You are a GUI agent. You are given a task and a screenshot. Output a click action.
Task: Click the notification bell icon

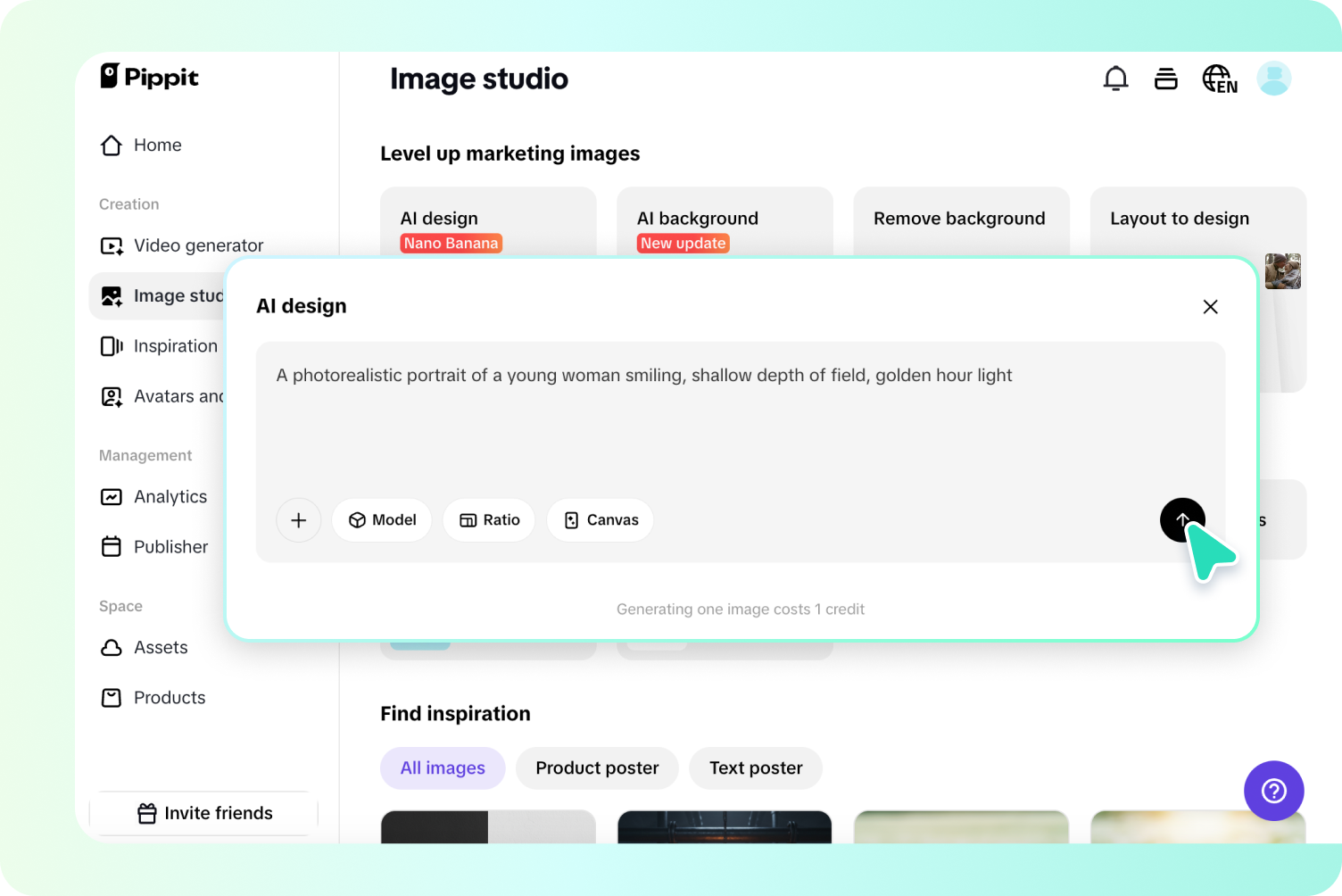pos(1115,79)
